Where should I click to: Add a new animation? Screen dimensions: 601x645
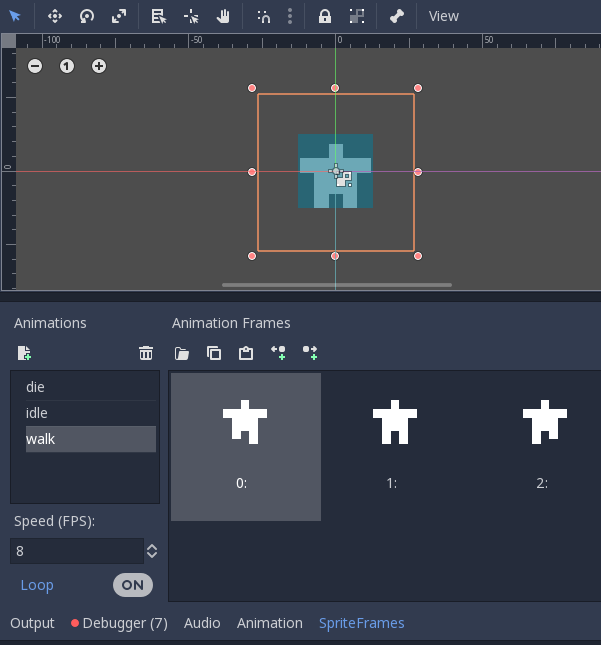tap(24, 353)
